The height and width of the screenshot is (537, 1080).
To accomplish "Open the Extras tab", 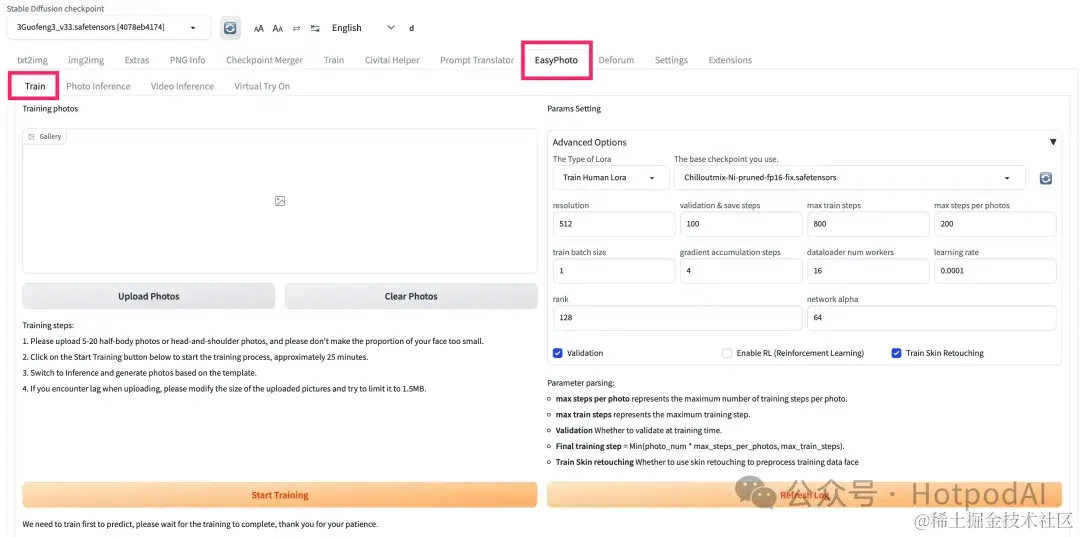I will (136, 60).
